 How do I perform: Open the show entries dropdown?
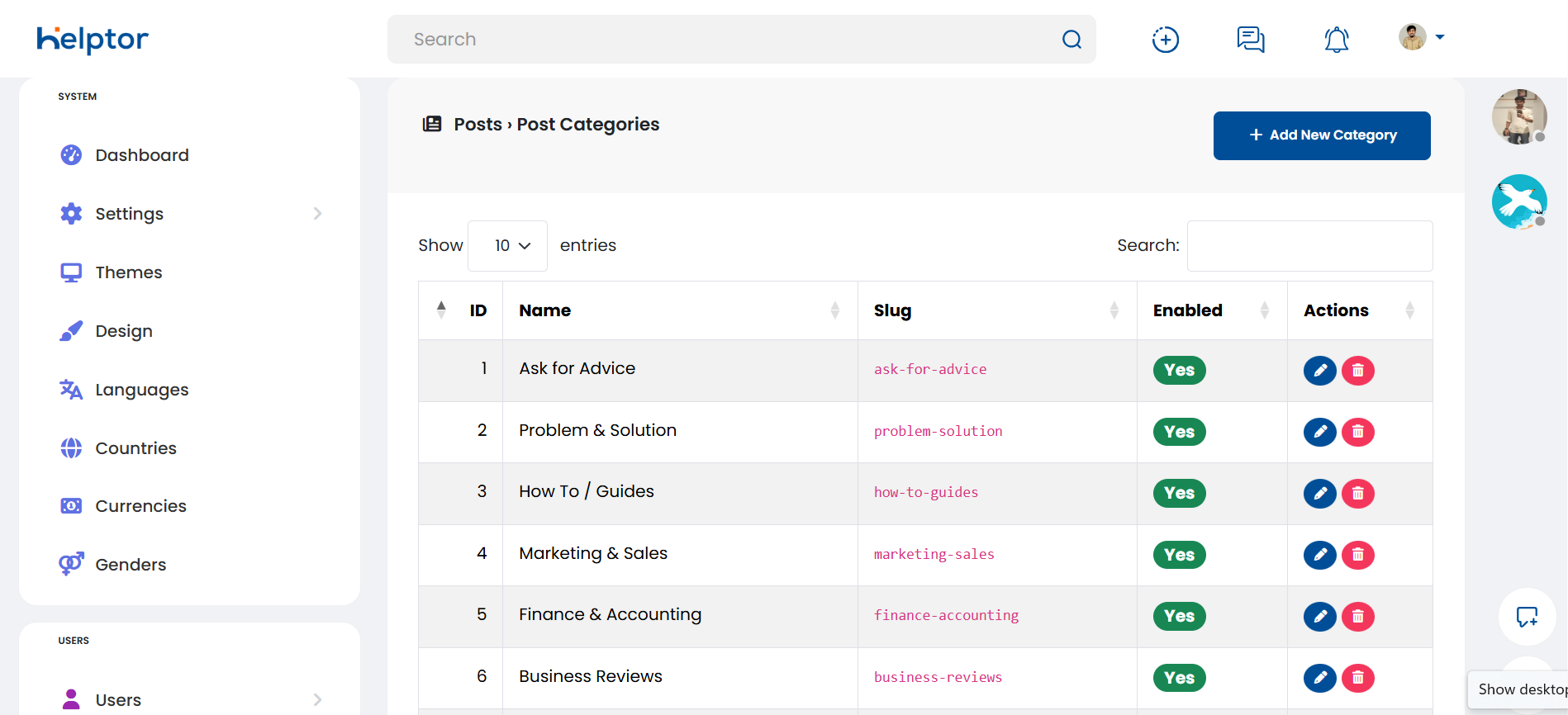pos(507,246)
